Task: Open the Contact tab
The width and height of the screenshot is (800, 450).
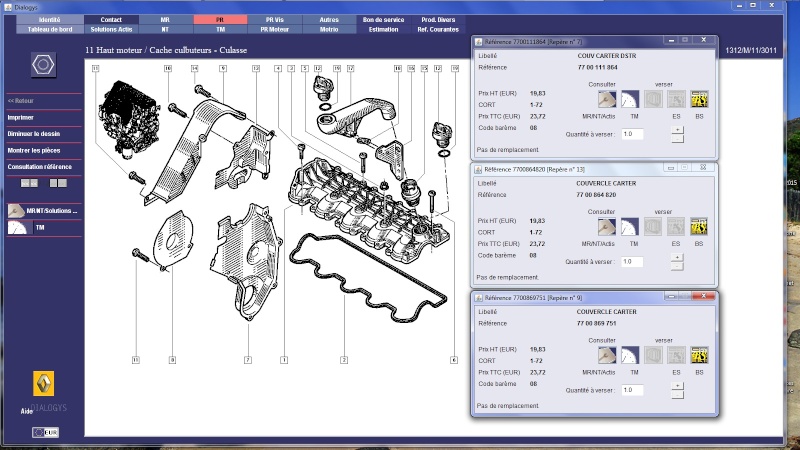Action: pyautogui.click(x=111, y=19)
